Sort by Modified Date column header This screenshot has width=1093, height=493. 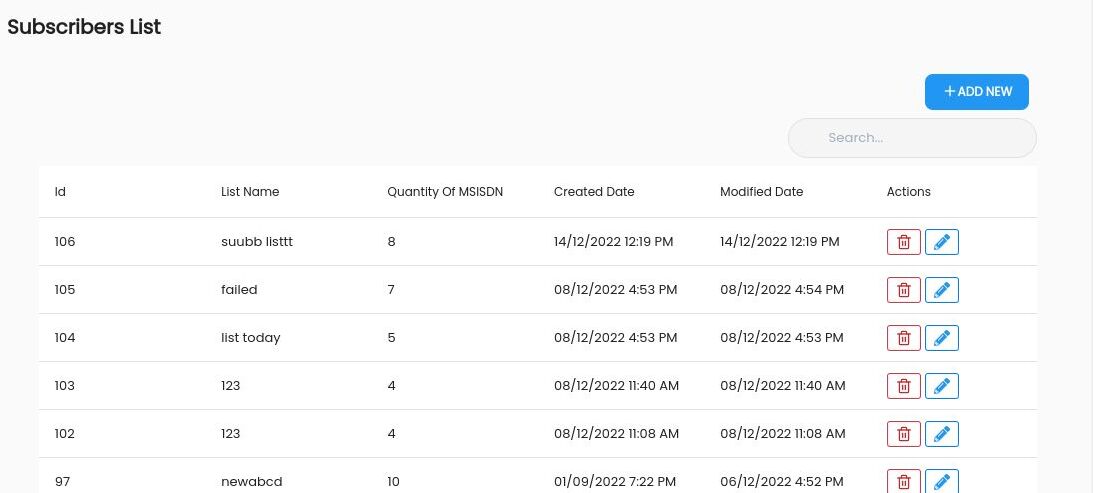click(x=761, y=192)
